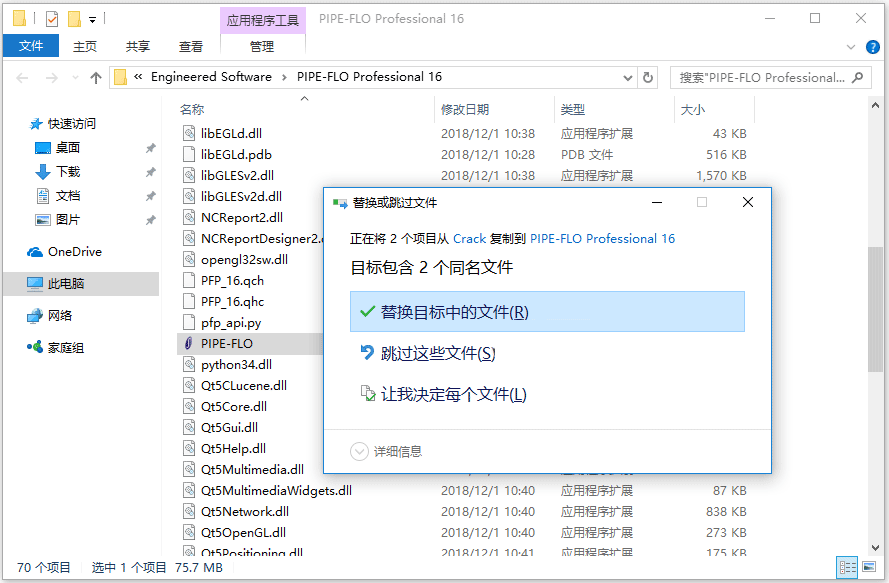Select the libEGLd.pdb file
Screen dimensions: 889x583
coord(236,154)
